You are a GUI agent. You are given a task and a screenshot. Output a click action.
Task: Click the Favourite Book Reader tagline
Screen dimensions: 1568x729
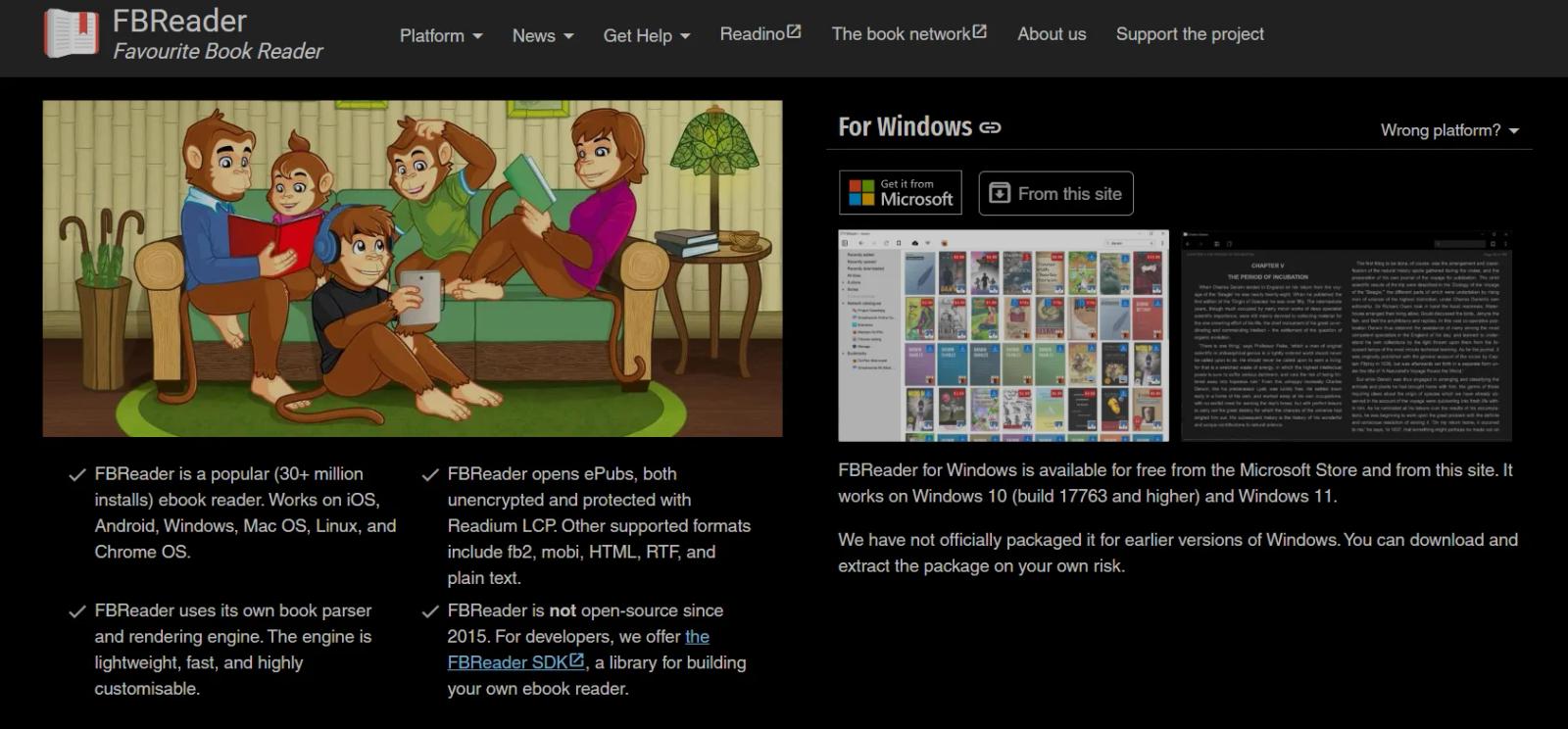[218, 51]
